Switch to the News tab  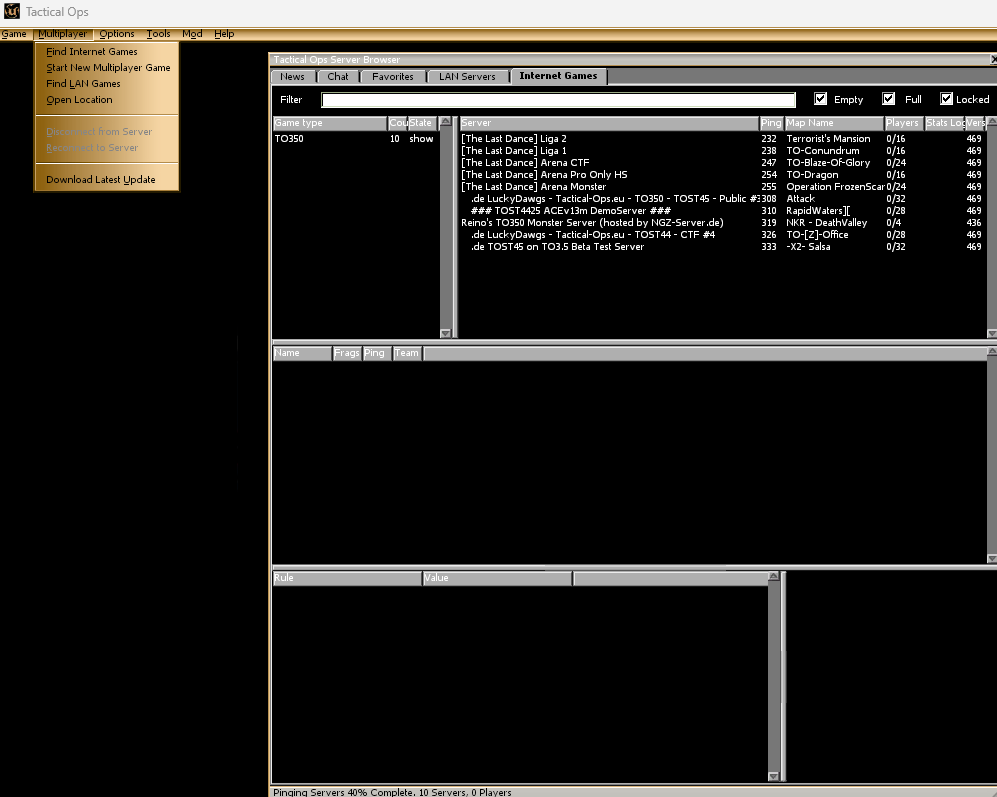pos(292,76)
